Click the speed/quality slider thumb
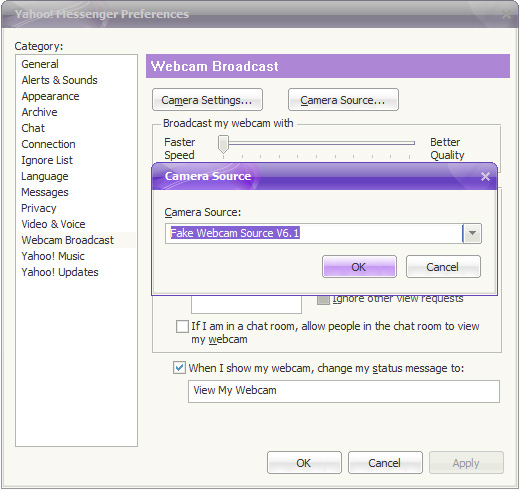Screen dimensions: 520x490 [223, 144]
